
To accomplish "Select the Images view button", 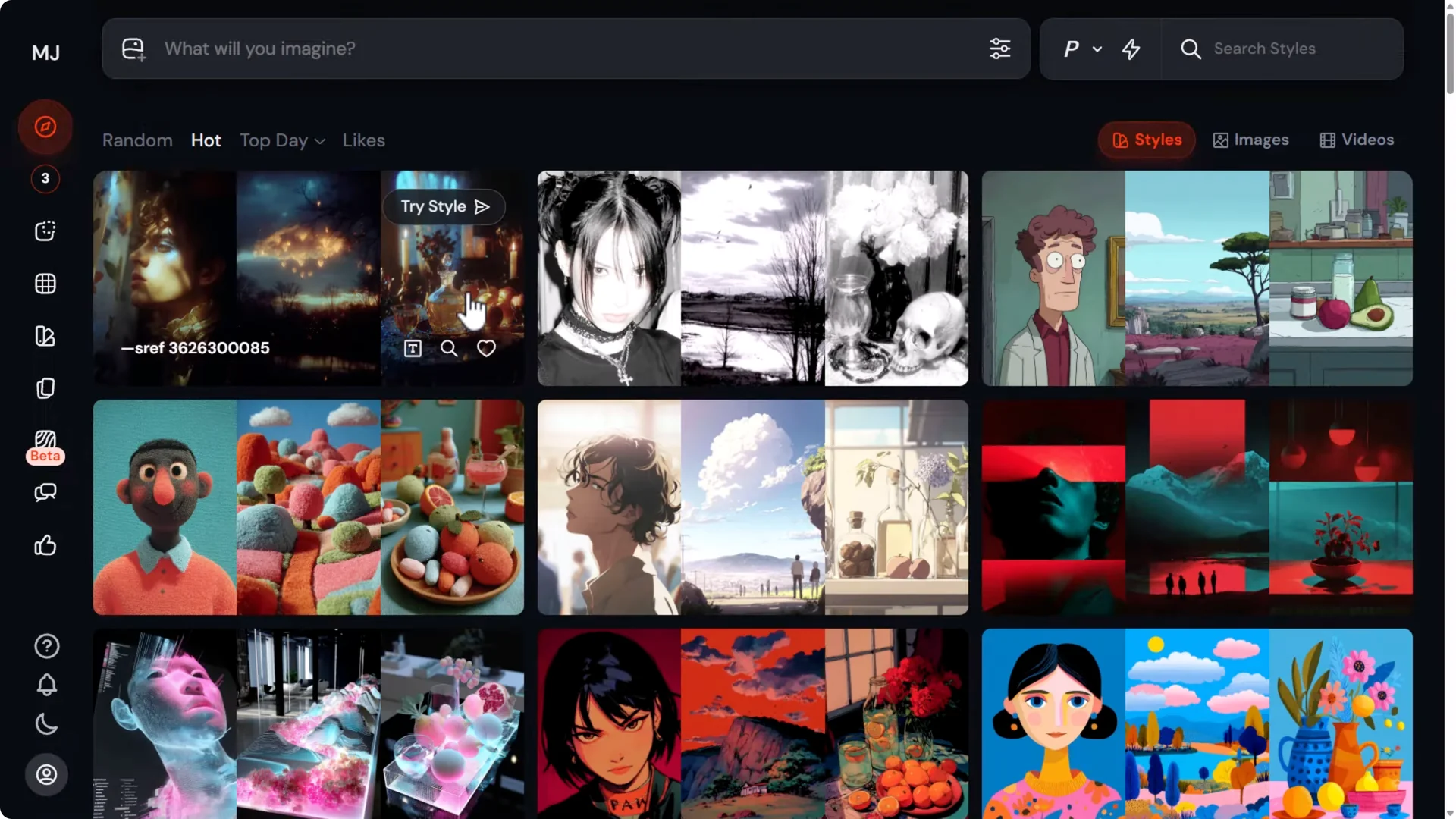I will (1250, 140).
